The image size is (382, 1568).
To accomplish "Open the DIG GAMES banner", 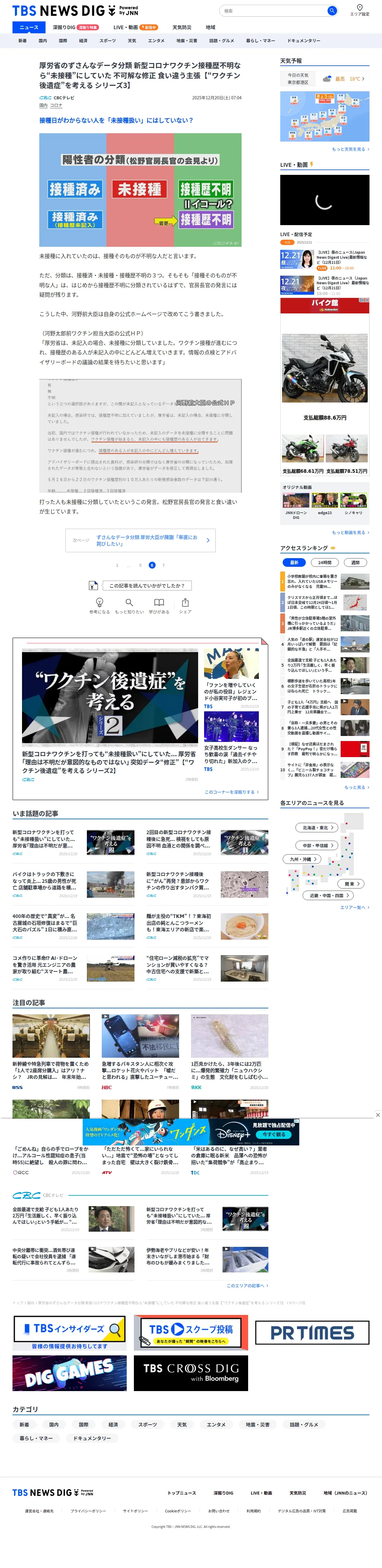I will (x=69, y=1373).
